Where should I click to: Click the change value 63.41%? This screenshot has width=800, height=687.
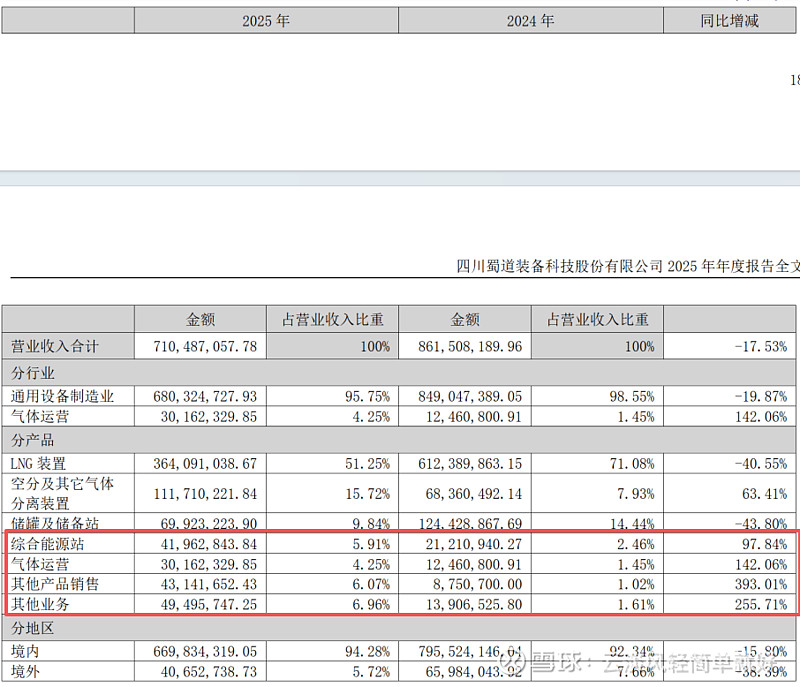(765, 494)
